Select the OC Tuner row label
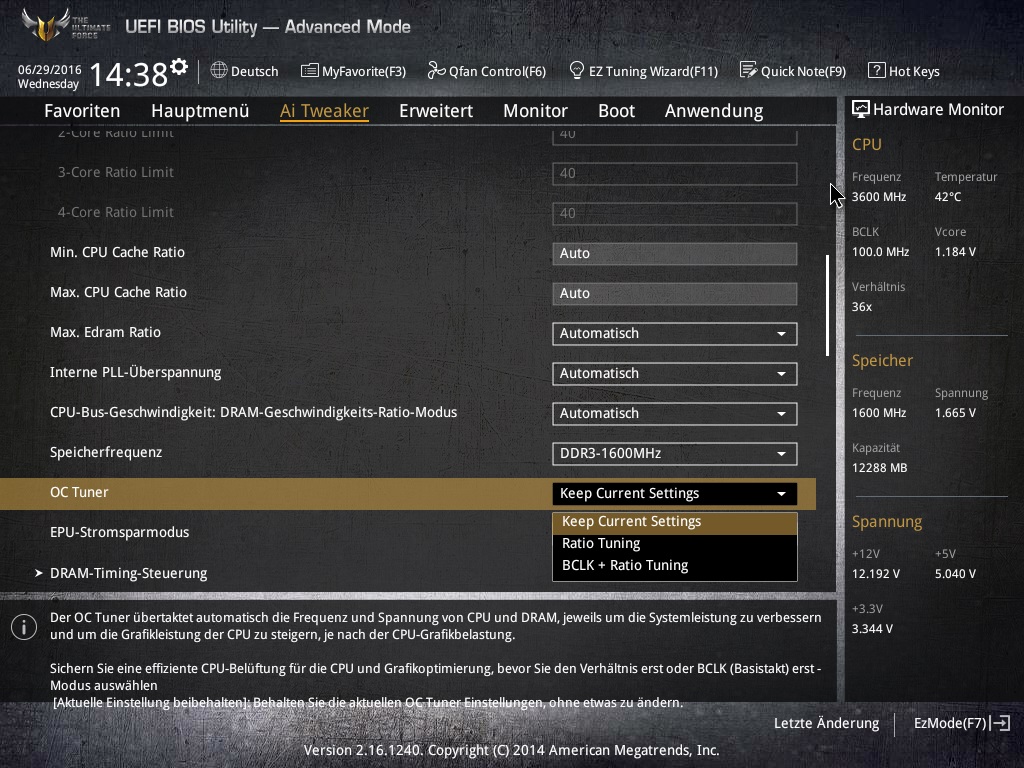Image resolution: width=1024 pixels, height=768 pixels. coord(79,492)
